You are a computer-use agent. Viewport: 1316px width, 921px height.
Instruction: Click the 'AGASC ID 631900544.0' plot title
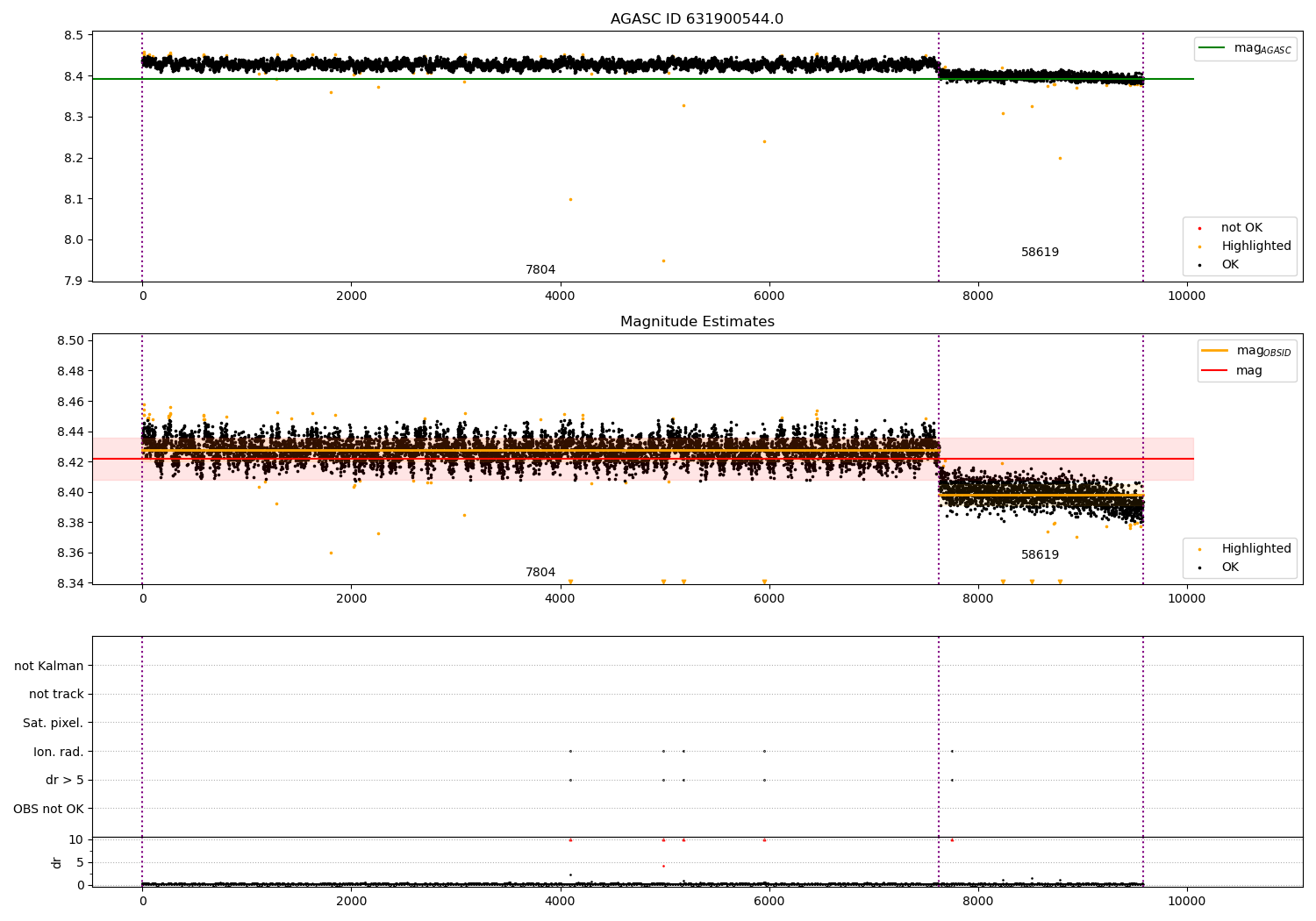(x=697, y=19)
